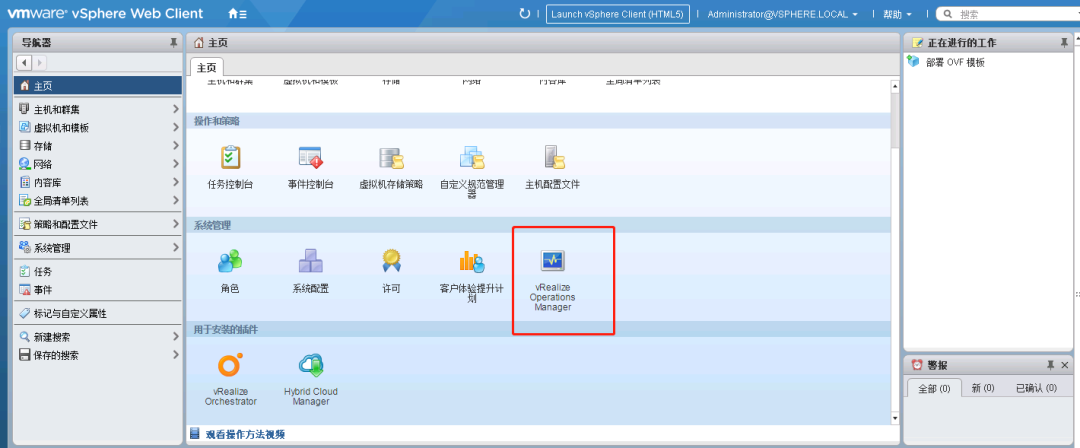This screenshot has width=1080, height=448.
Task: Expand 存储 chevron
Action: (176, 145)
